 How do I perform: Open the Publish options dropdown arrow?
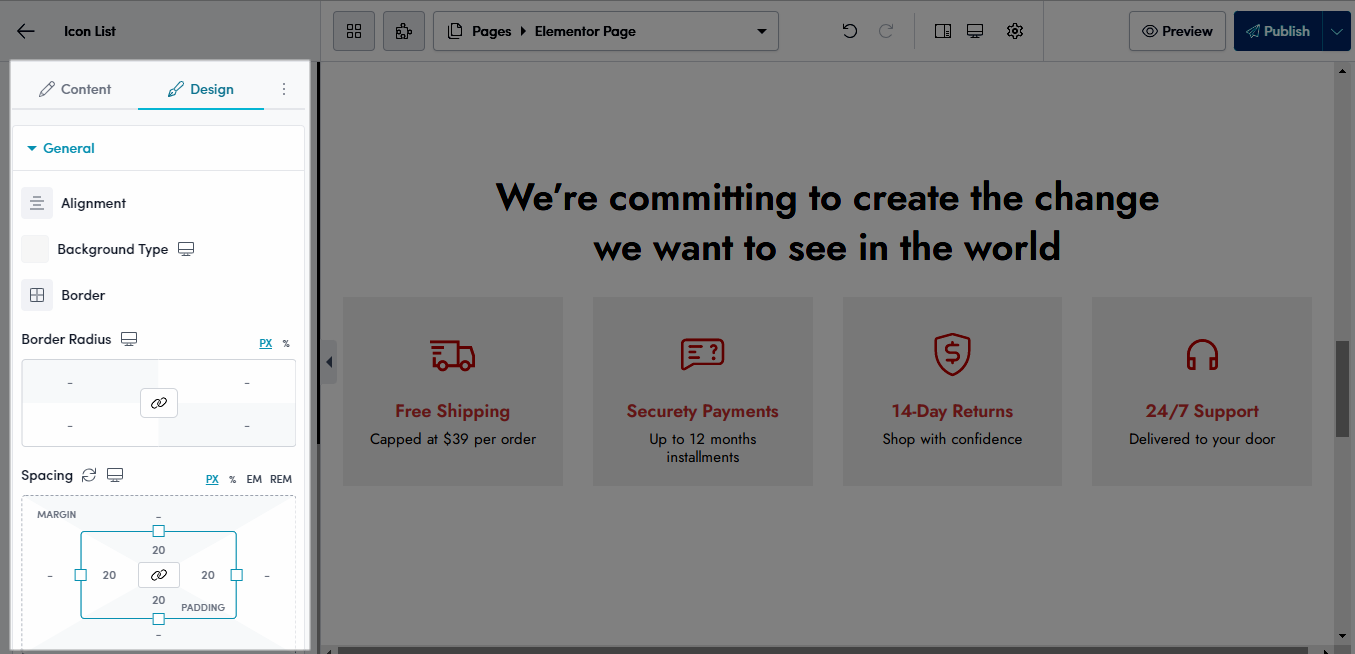click(x=1337, y=31)
